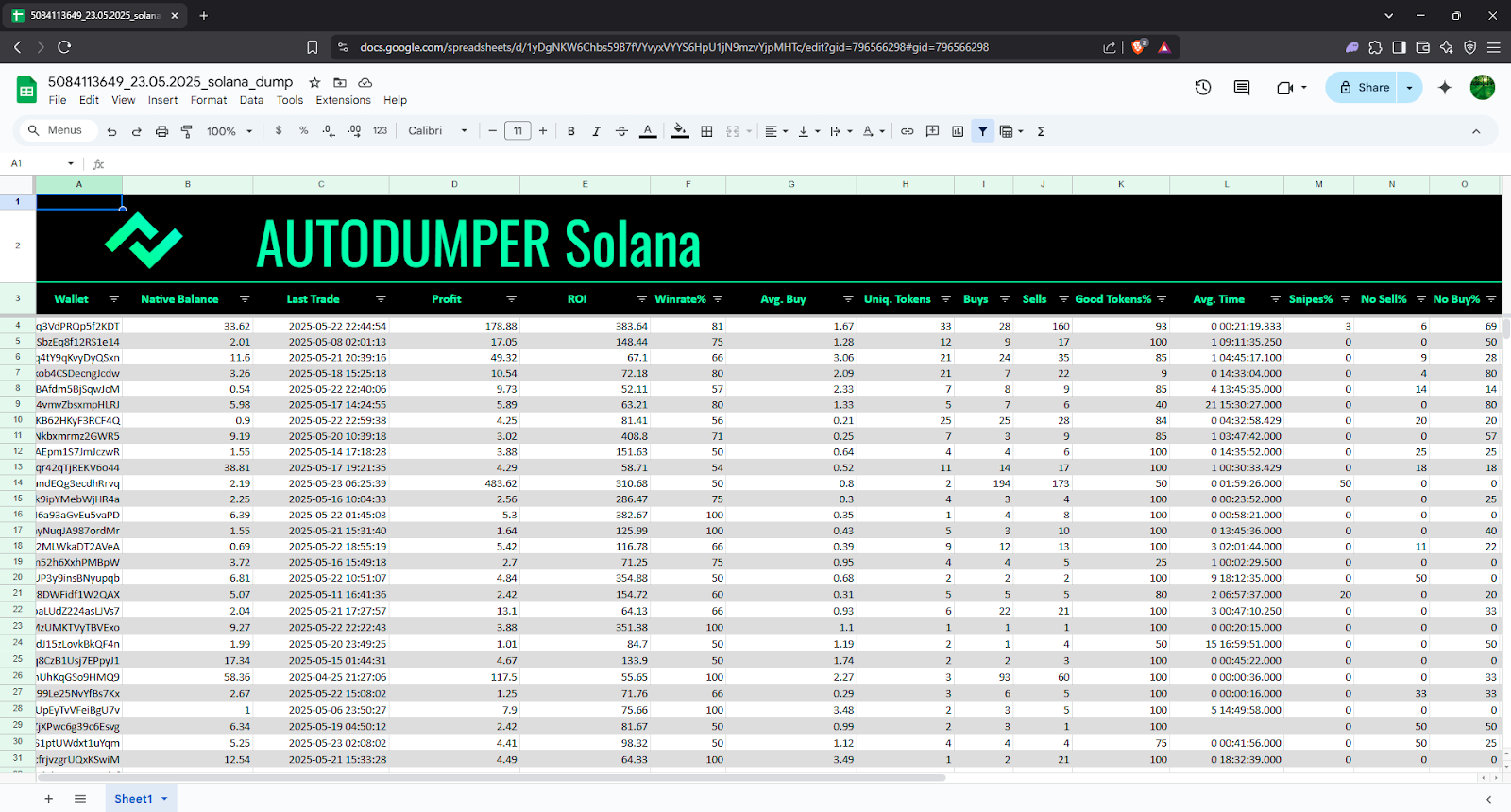Click the Share button

(1362, 88)
